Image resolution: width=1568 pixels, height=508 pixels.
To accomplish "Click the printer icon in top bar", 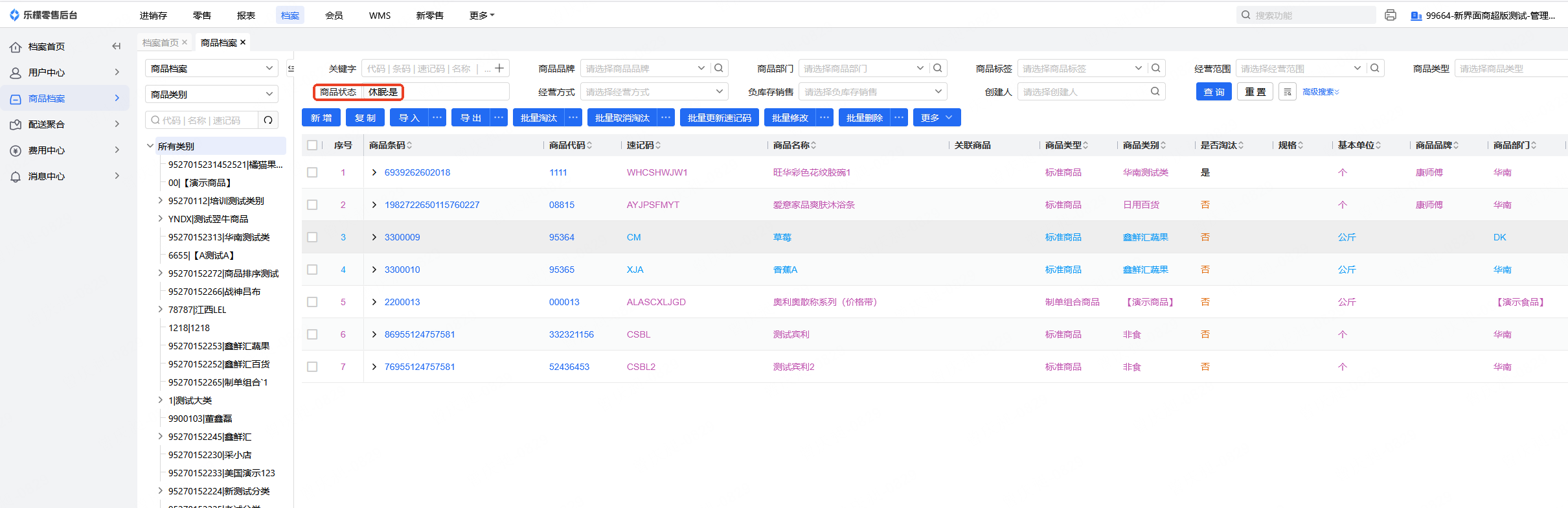I will (1390, 15).
